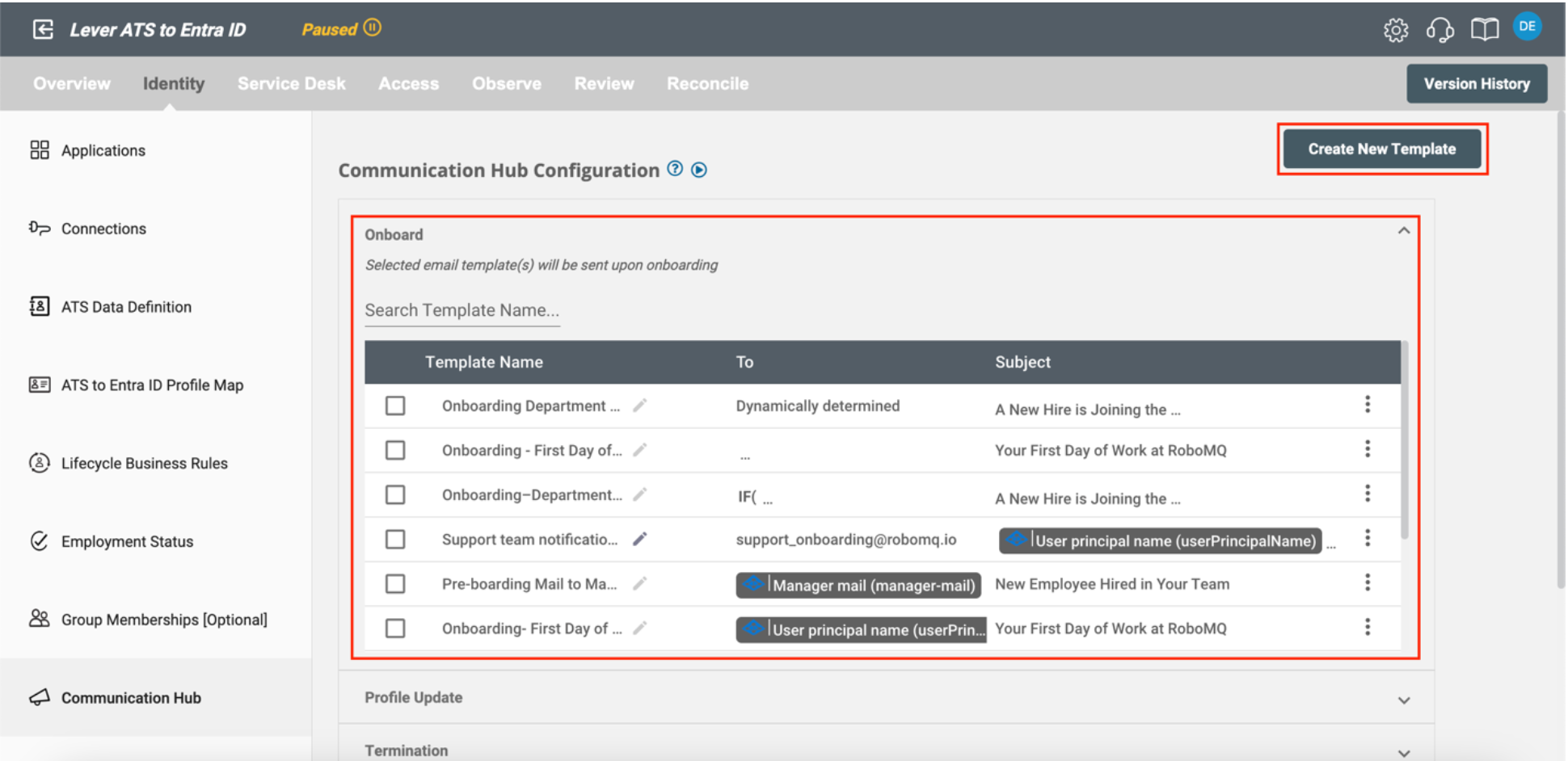Click the back exit icon beside title
This screenshot has width=1568, height=761.
pyautogui.click(x=43, y=30)
